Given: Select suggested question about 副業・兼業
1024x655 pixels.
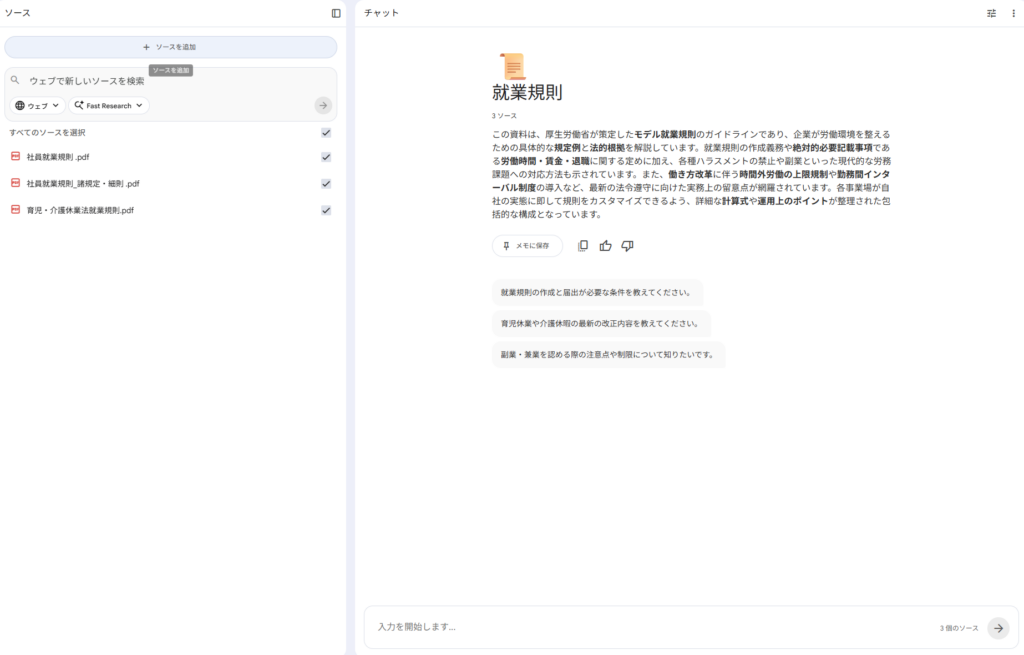Looking at the screenshot, I should tap(607, 354).
